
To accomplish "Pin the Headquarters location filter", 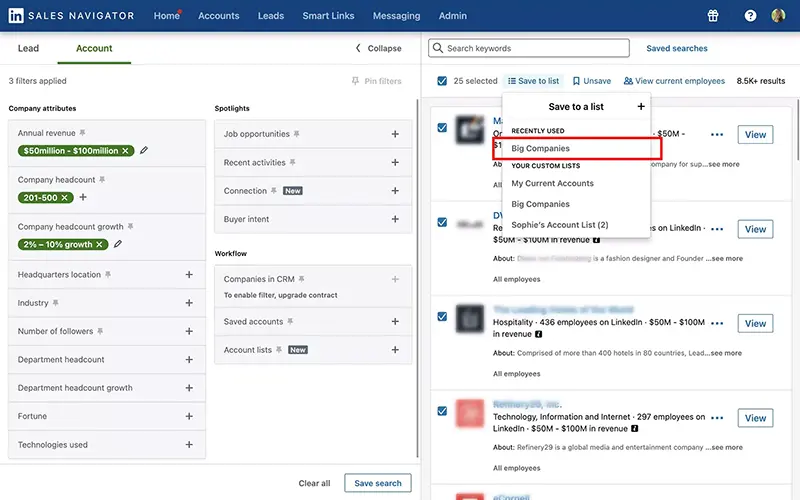I will (108, 274).
